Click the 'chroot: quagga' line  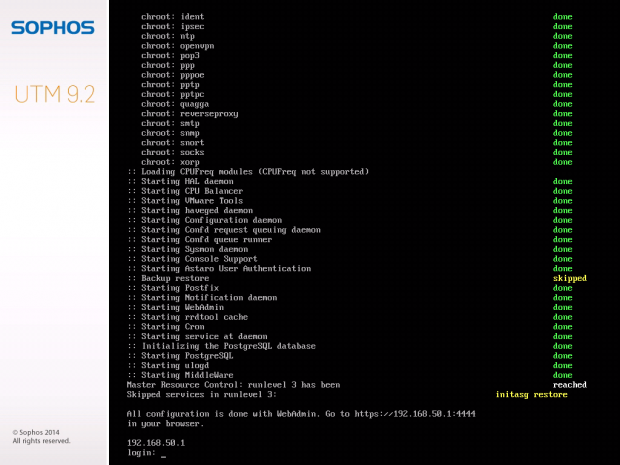175,104
